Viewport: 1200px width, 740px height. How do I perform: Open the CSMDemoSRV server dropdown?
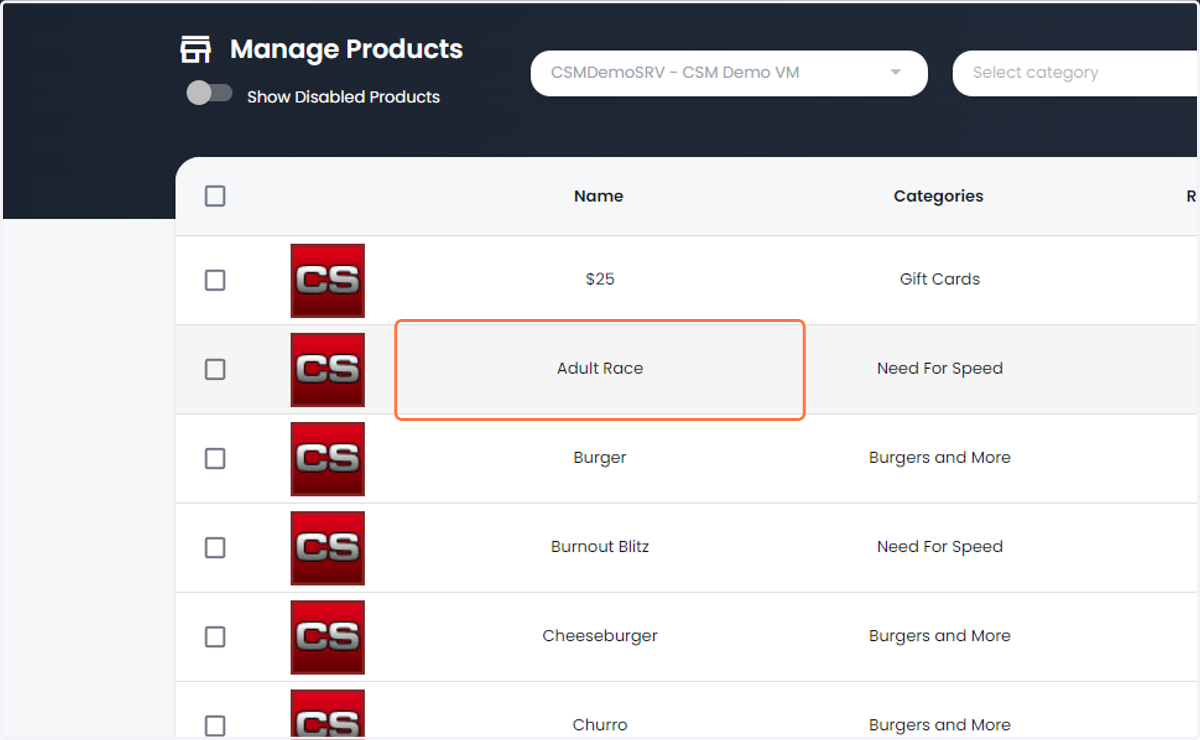pyautogui.click(x=729, y=73)
